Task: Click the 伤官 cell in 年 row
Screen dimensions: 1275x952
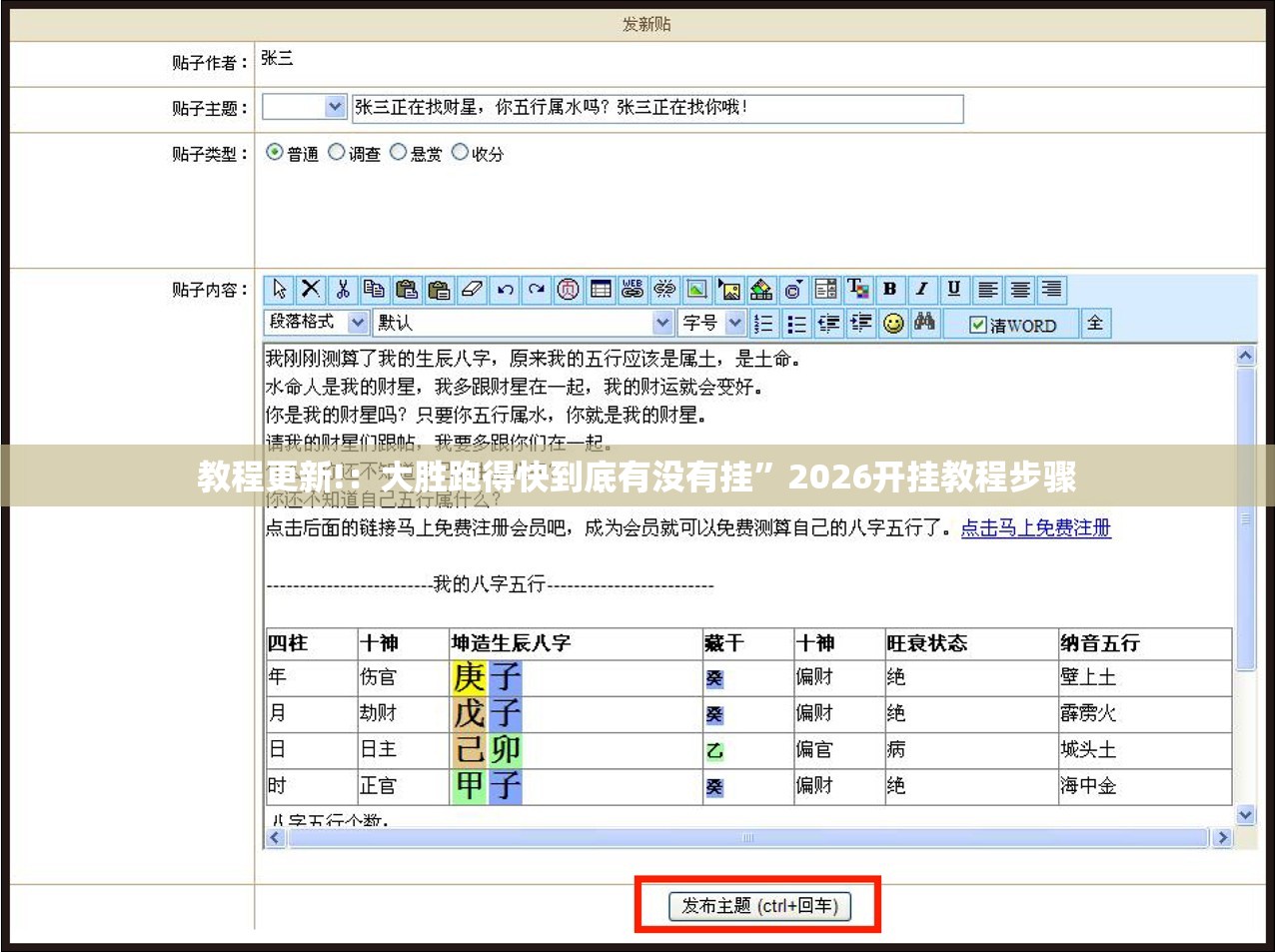Action: pyautogui.click(x=403, y=677)
